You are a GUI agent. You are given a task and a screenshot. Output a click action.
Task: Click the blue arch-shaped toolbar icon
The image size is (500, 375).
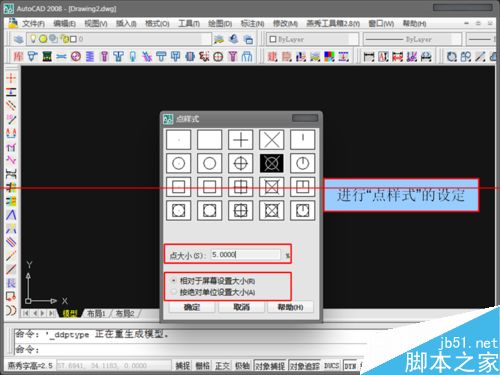click(247, 56)
